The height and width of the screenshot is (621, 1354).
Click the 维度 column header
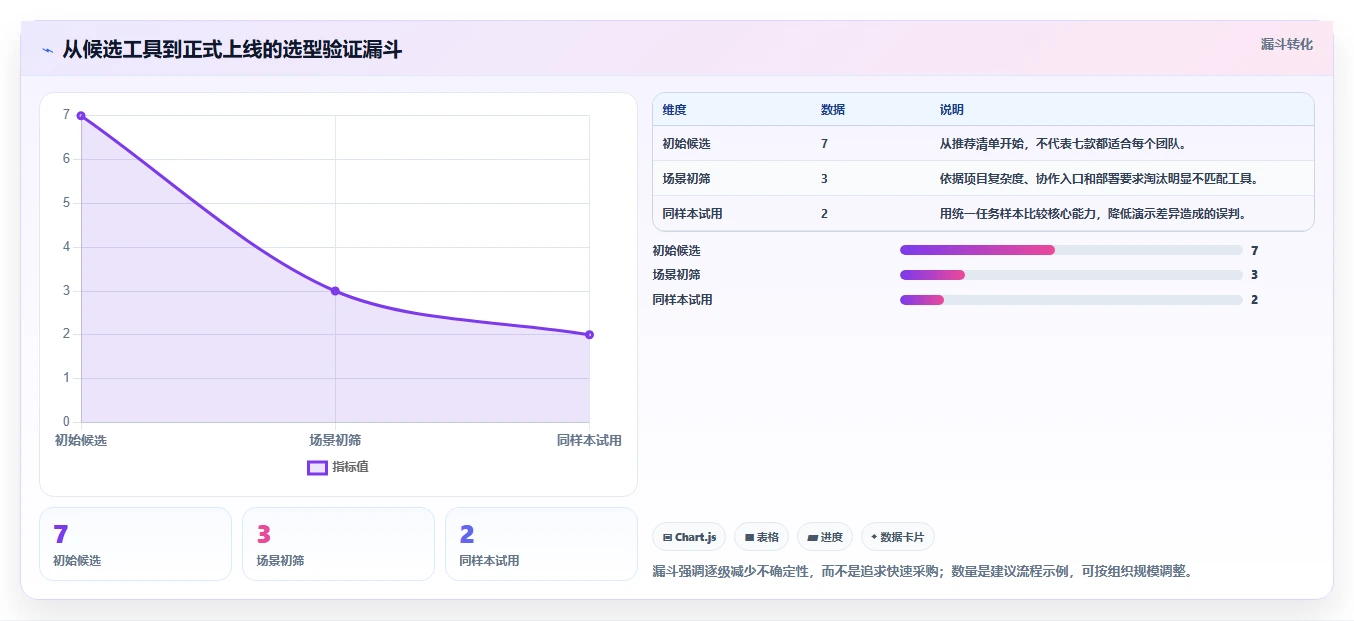[x=674, y=110]
